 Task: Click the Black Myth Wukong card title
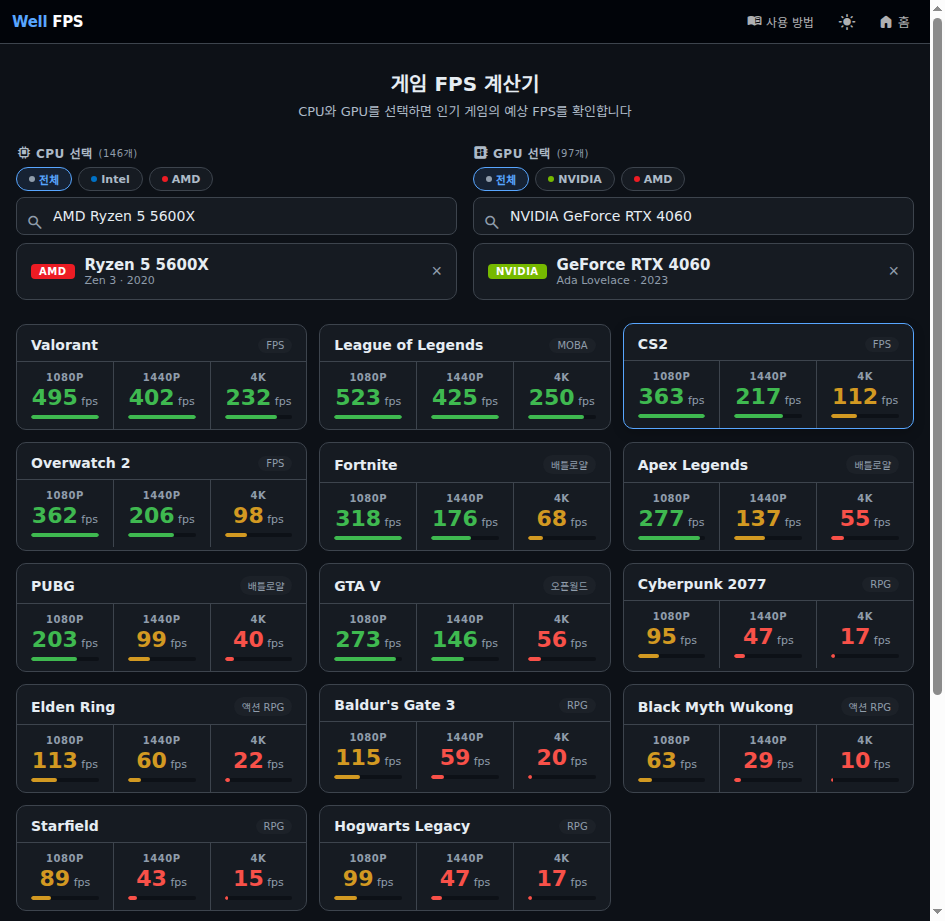tap(715, 707)
